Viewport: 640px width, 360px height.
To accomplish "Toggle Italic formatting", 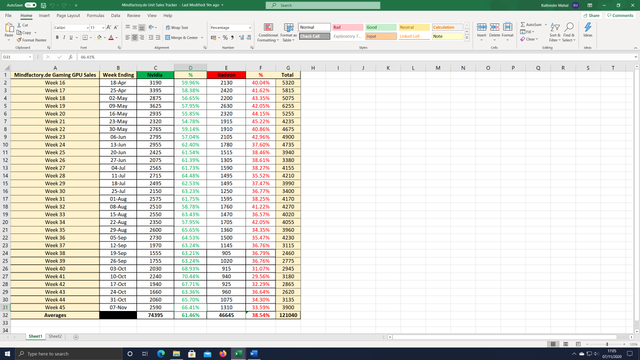I will pos(64,38).
